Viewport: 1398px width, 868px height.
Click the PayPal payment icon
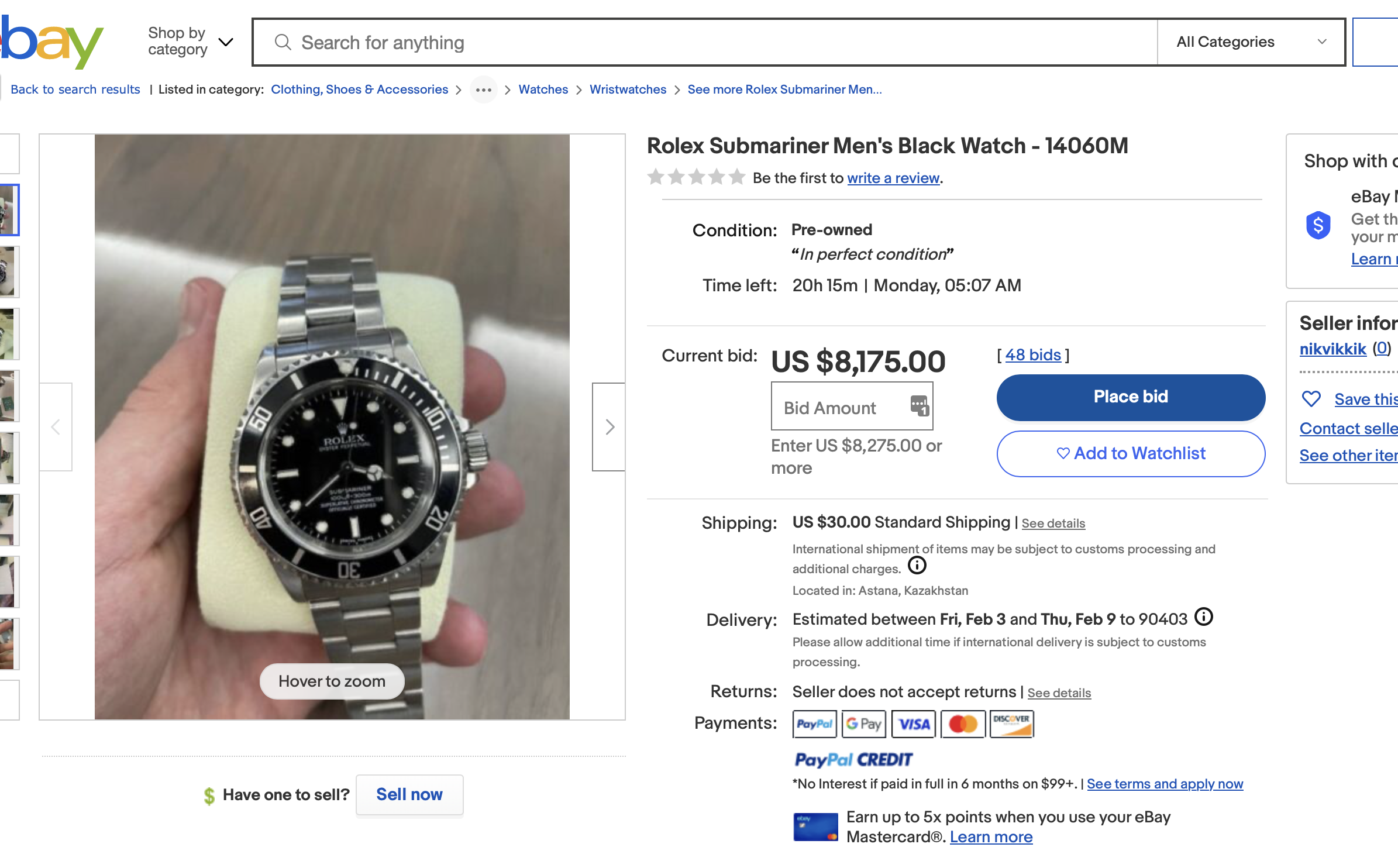(x=814, y=724)
